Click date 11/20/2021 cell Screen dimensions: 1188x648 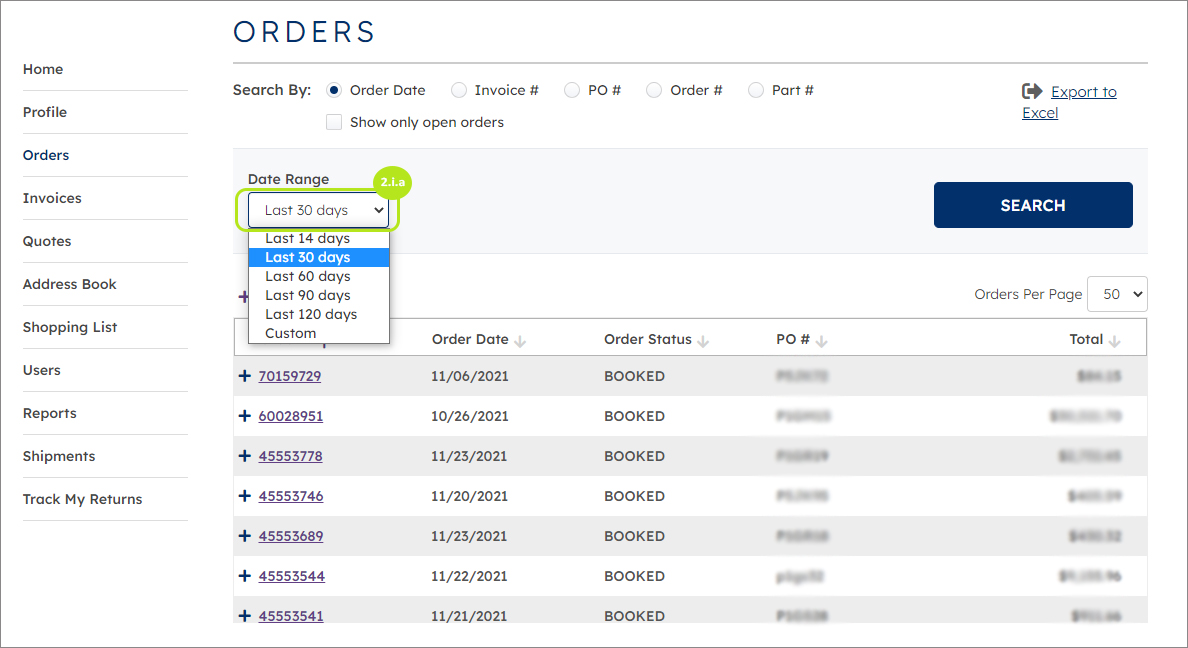point(470,496)
